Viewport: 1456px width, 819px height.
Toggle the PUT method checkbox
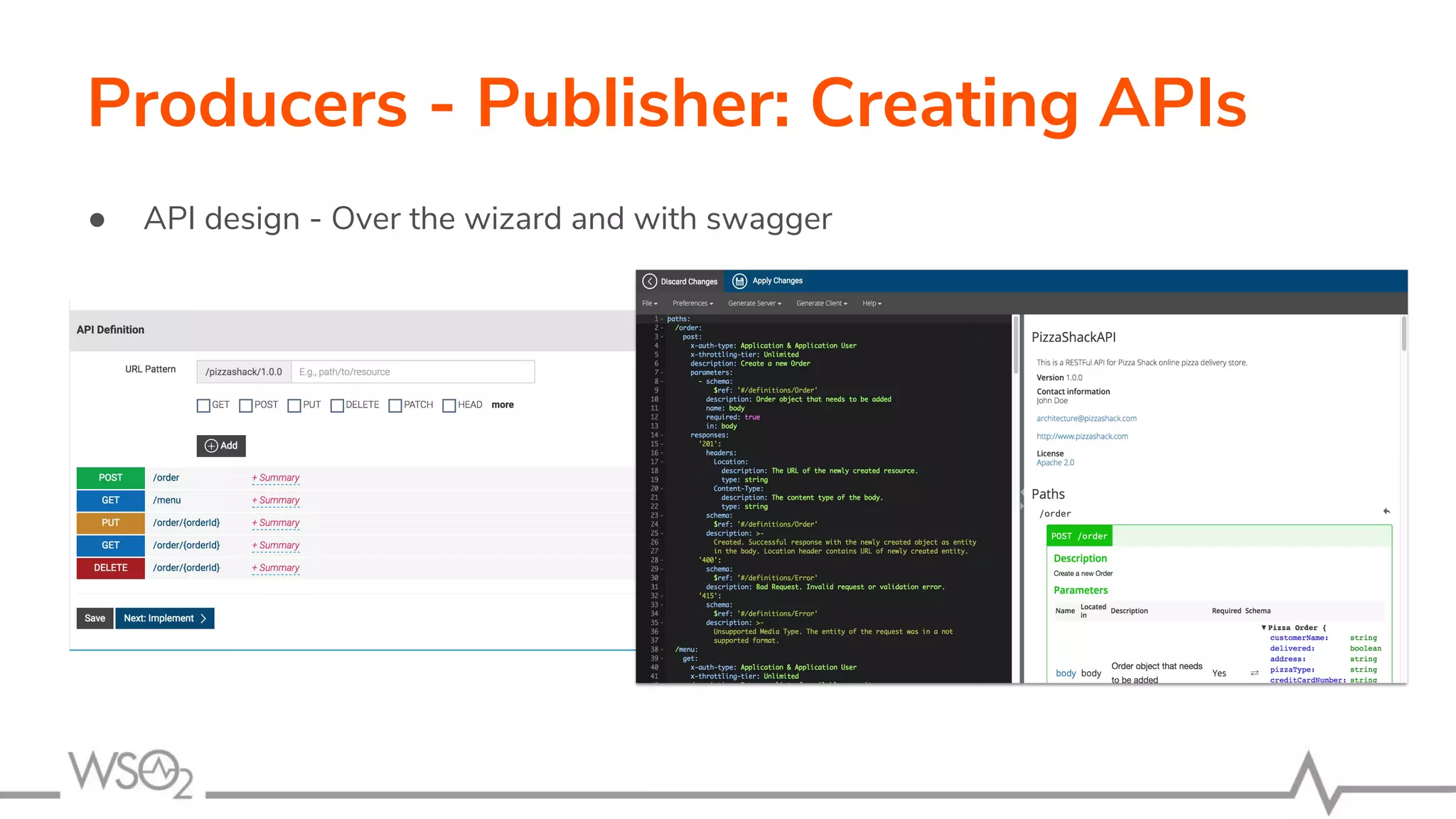click(x=294, y=405)
